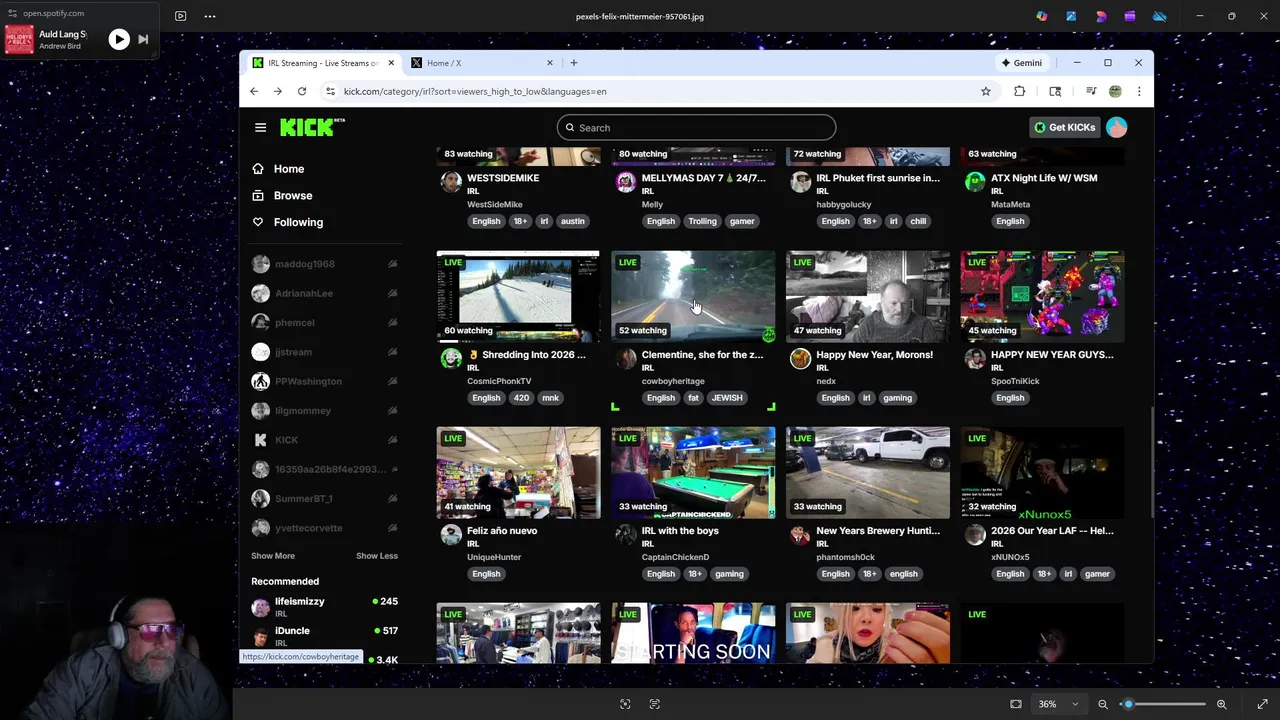Bookmark this page with the star icon
The image size is (1280, 720).
click(986, 91)
